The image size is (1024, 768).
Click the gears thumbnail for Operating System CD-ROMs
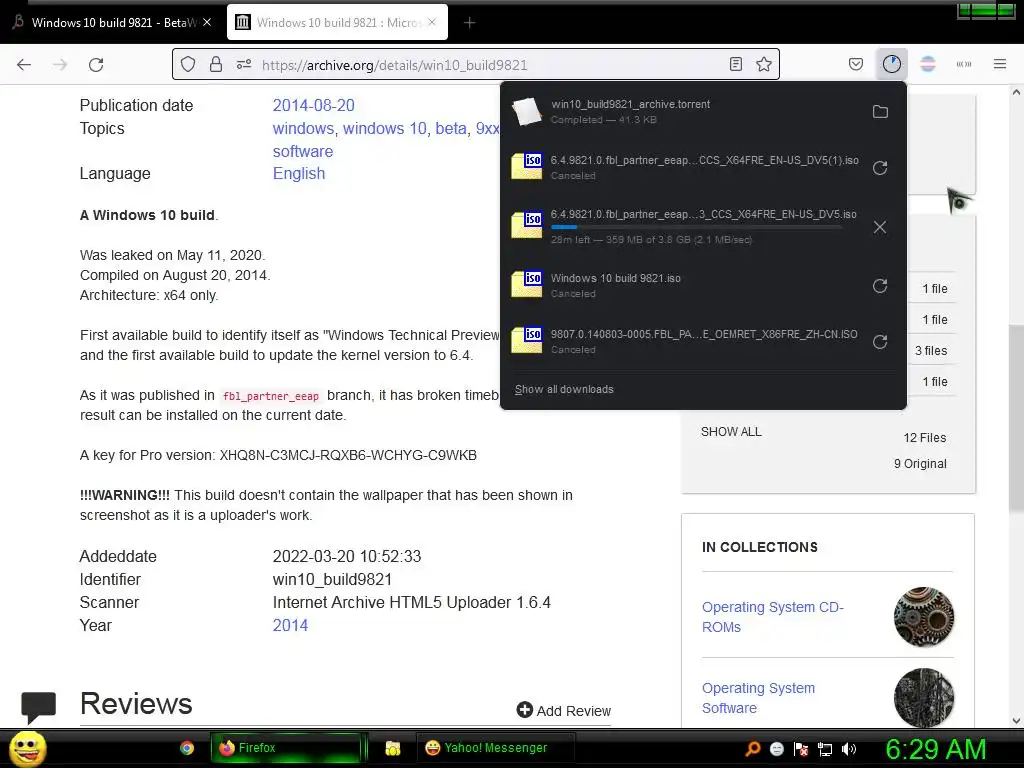pos(923,616)
